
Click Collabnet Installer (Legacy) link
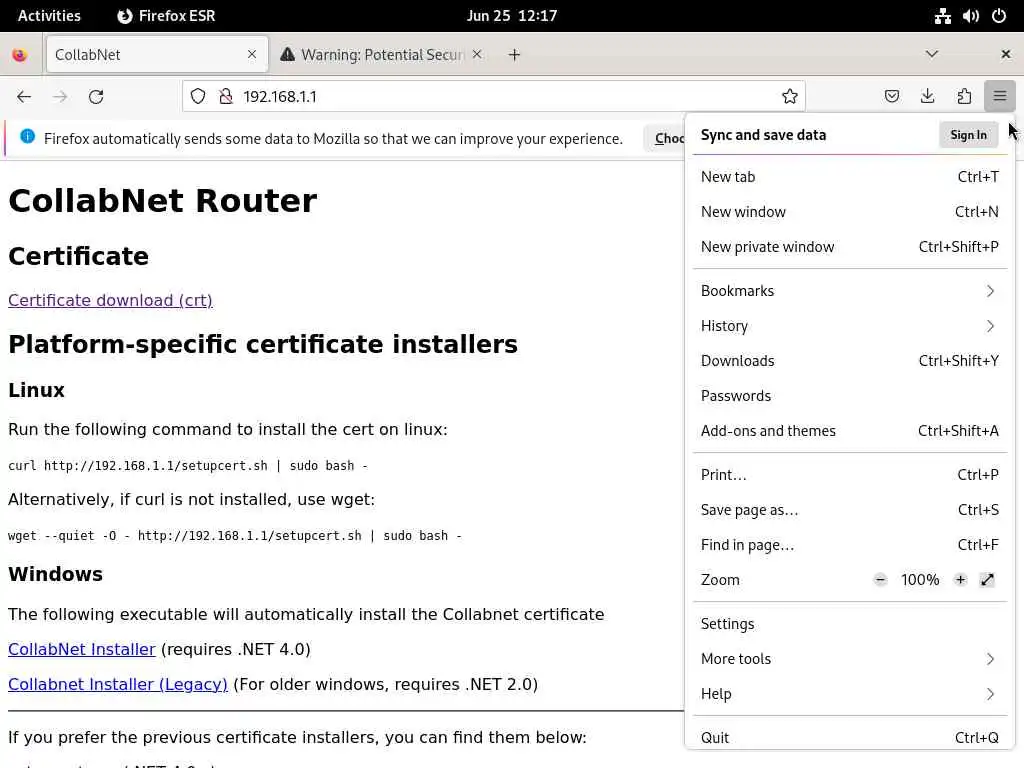coord(118,684)
